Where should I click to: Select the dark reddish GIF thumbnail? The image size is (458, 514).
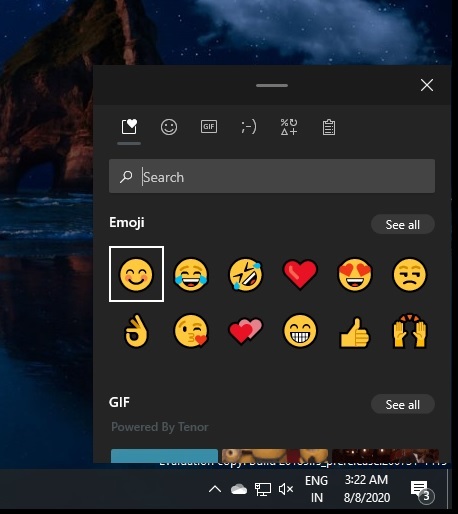385,456
